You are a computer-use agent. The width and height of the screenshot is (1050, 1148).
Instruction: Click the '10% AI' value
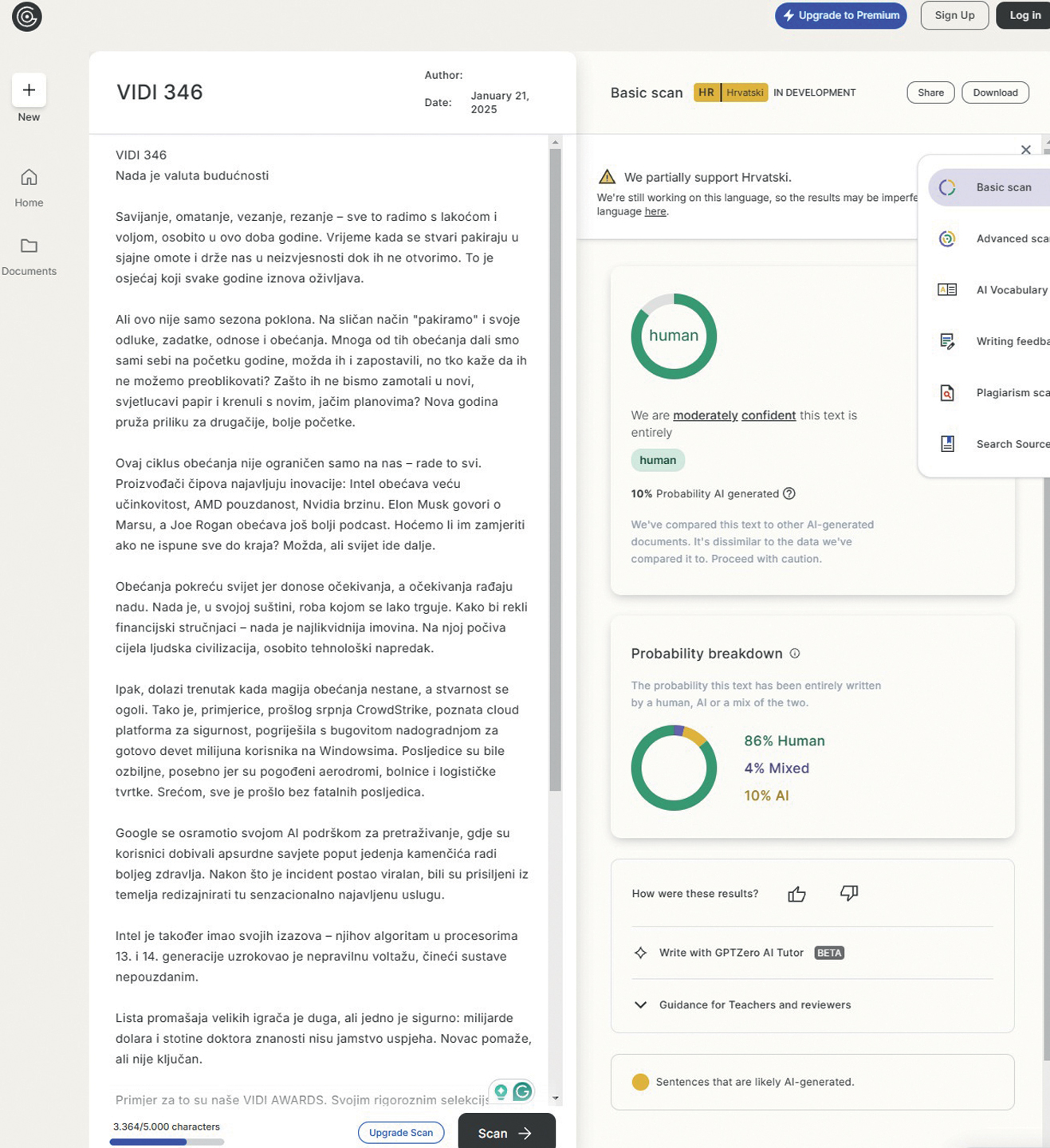click(x=766, y=796)
